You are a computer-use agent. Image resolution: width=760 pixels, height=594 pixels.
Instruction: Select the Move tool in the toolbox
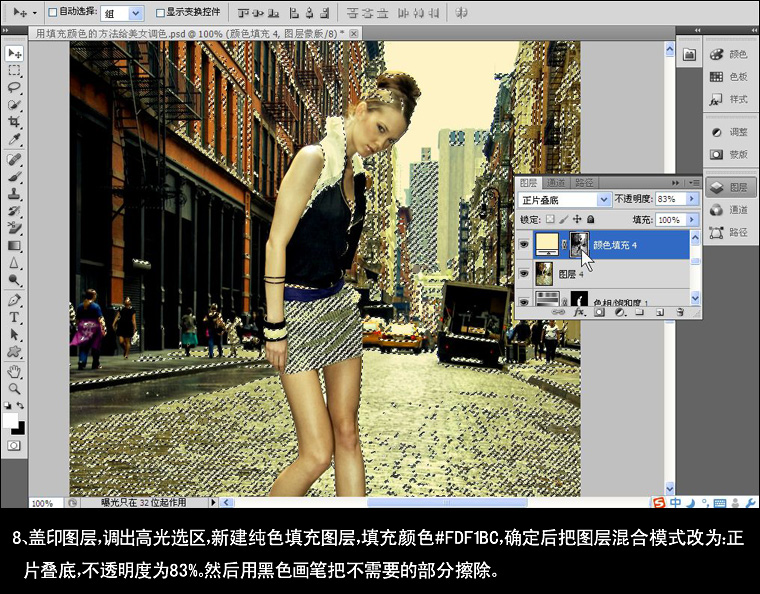click(x=14, y=53)
